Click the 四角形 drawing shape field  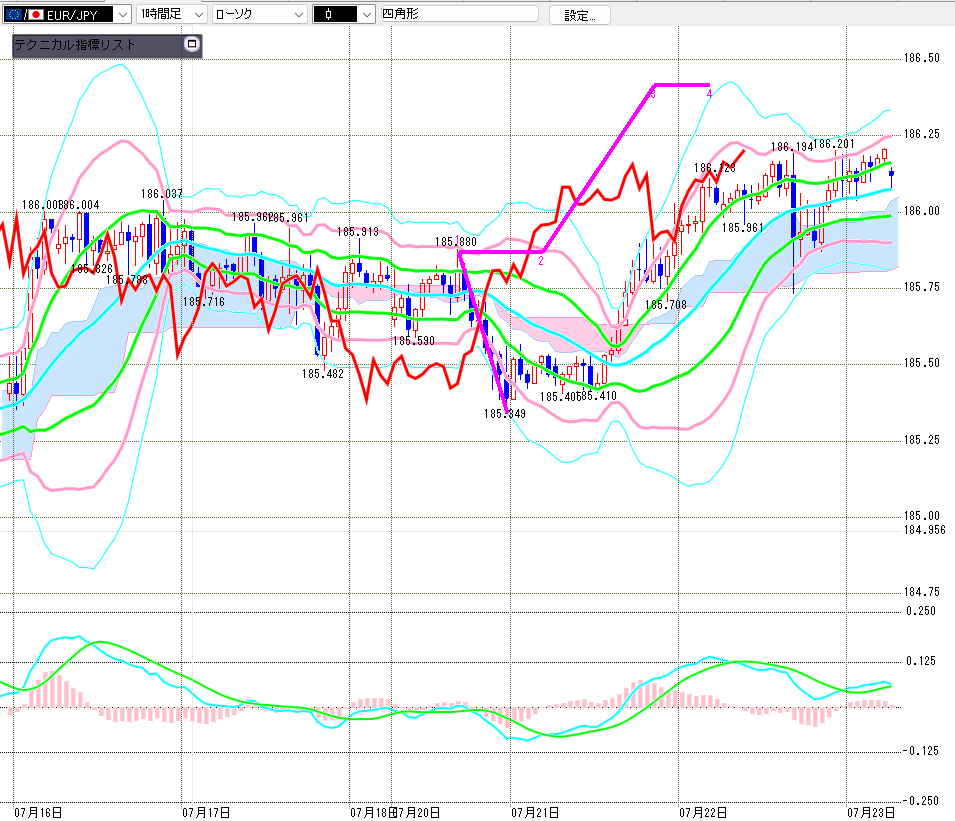click(459, 14)
